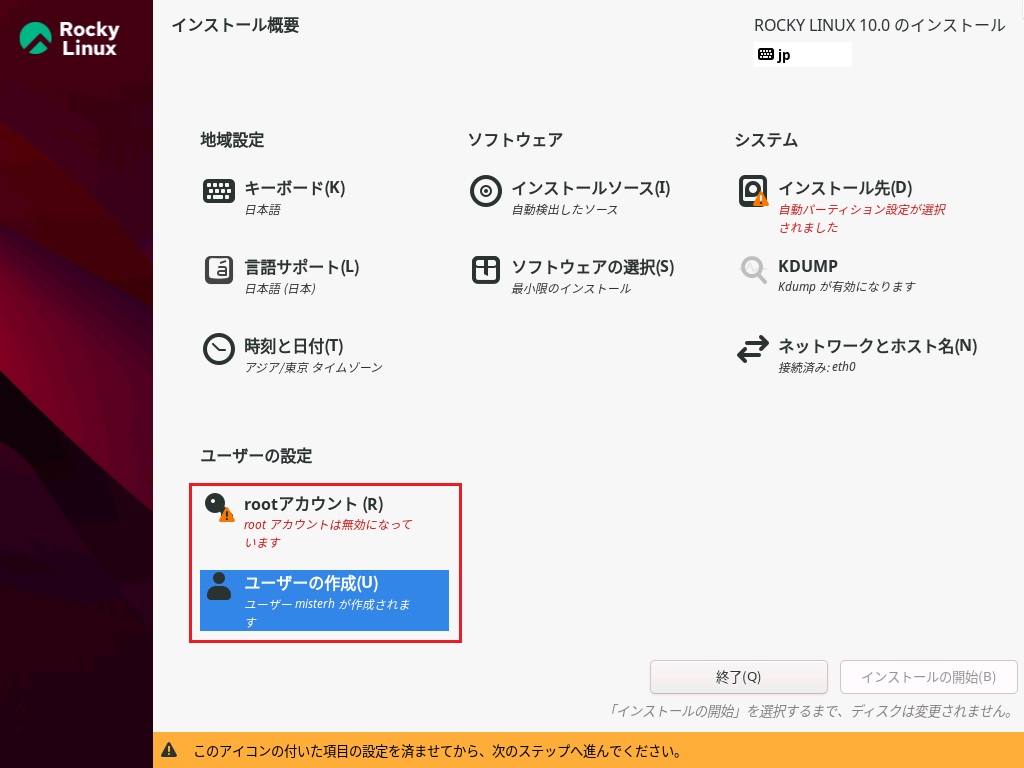Image resolution: width=1024 pixels, height=768 pixels.
Task: Click the KDUMP magnifier icon
Action: point(753,270)
